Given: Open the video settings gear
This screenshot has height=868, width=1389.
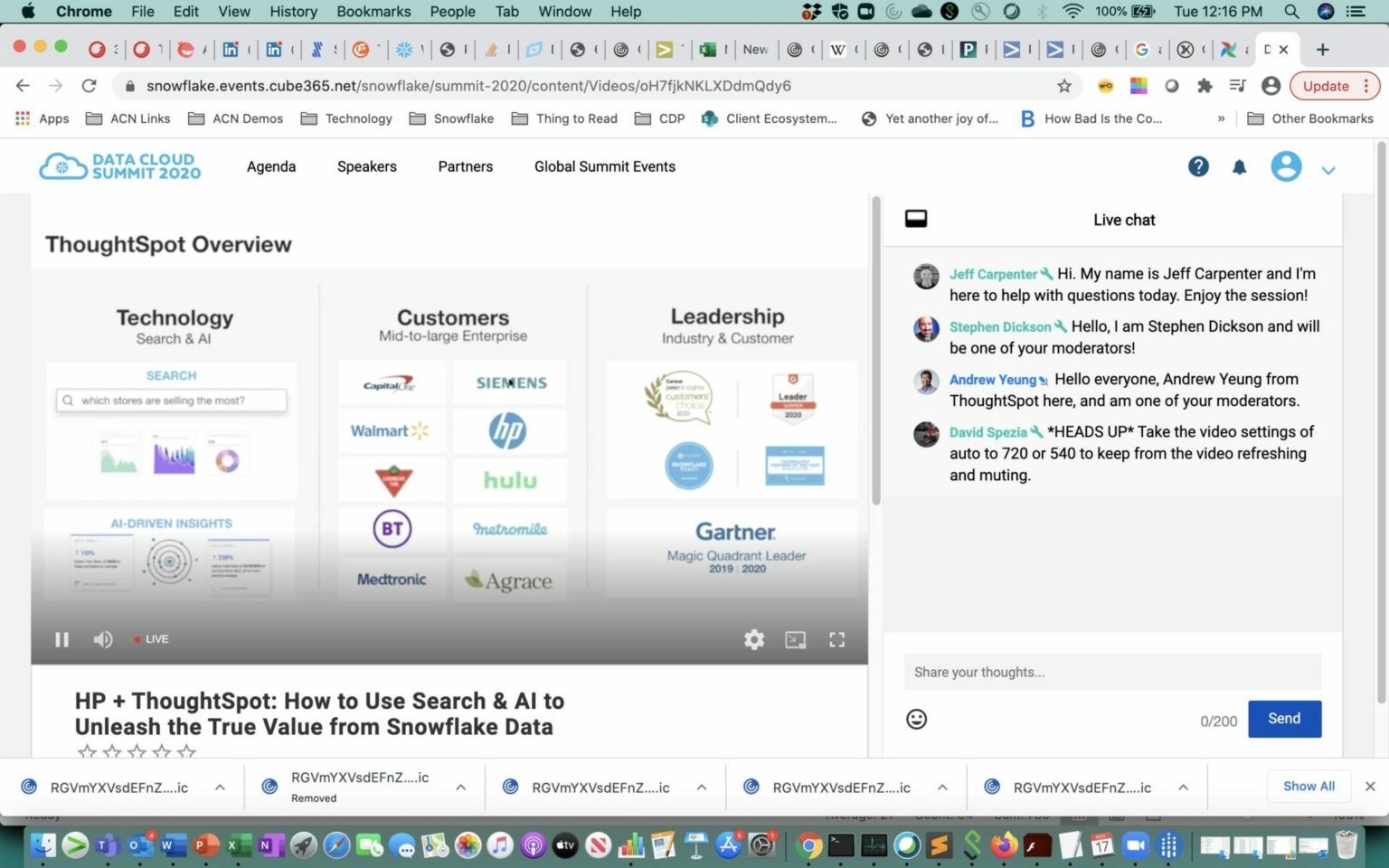Looking at the screenshot, I should pyautogui.click(x=753, y=639).
